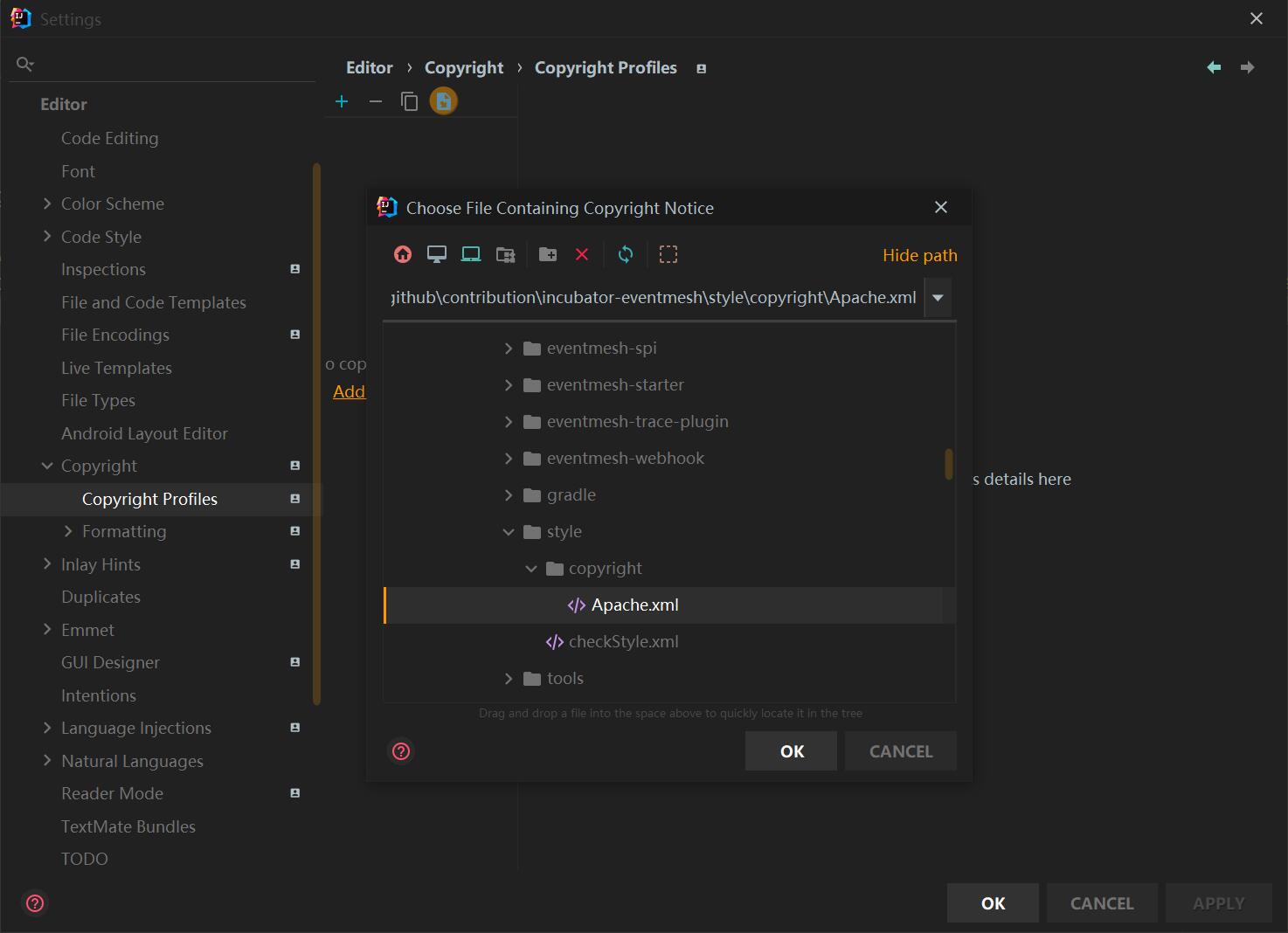Viewport: 1288px width, 933px height.
Task: Click the file tree scrollbar thumb
Action: pos(949,464)
